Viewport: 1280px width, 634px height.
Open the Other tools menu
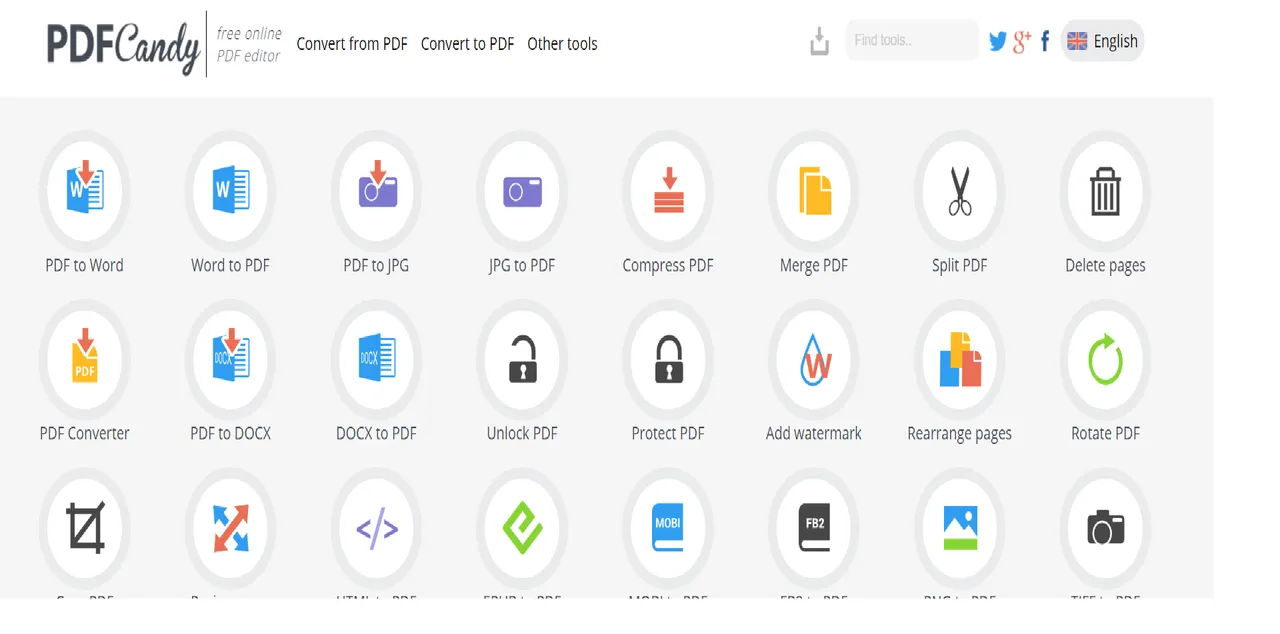click(x=562, y=44)
